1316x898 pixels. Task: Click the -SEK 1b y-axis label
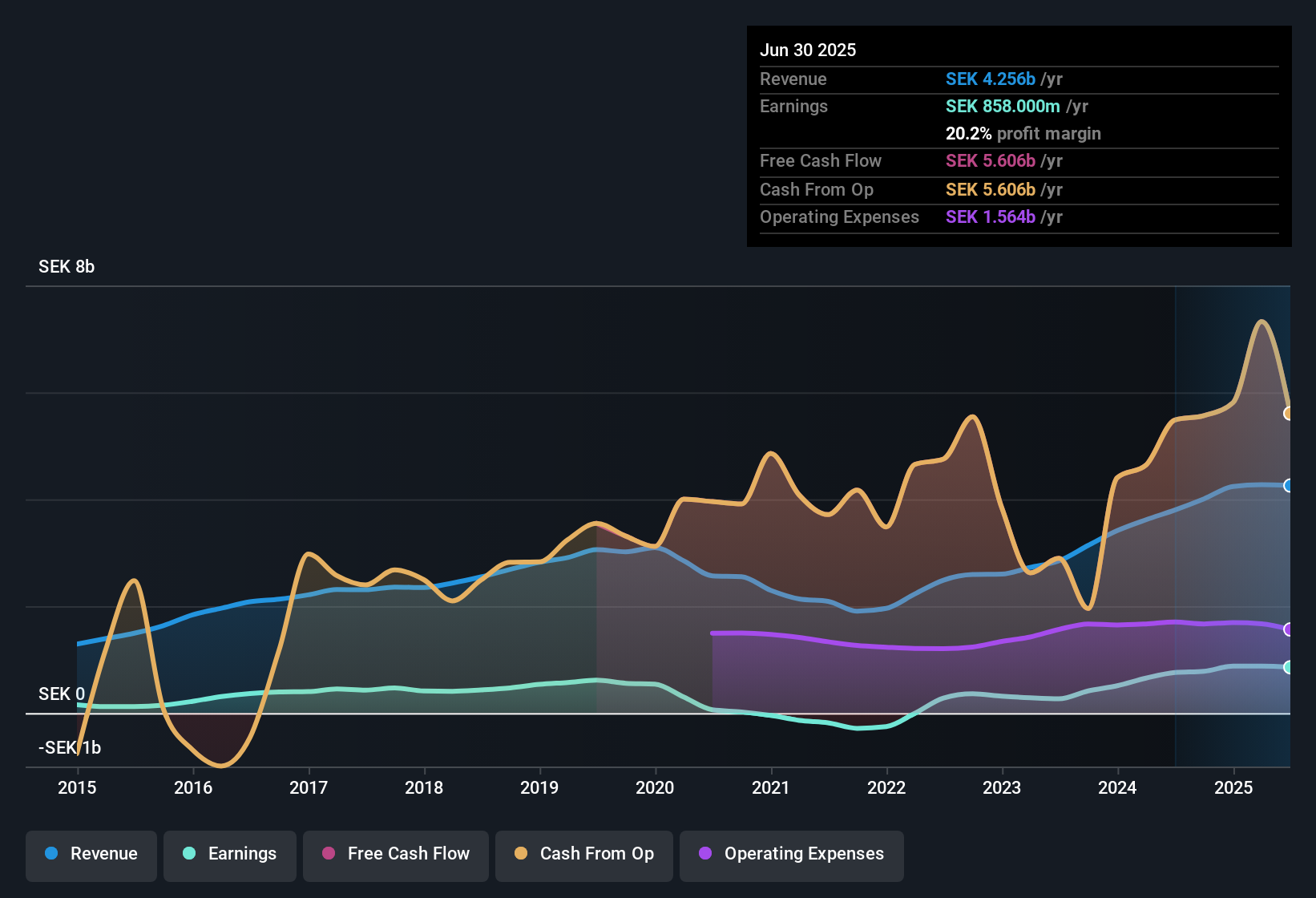[x=70, y=748]
